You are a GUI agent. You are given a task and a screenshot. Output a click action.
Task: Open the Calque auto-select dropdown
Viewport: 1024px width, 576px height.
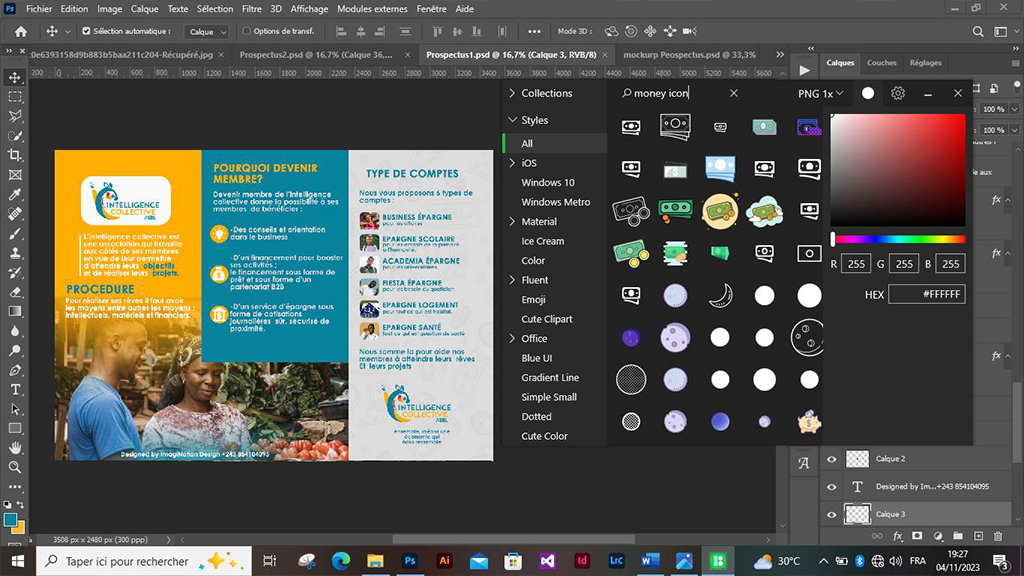(207, 31)
